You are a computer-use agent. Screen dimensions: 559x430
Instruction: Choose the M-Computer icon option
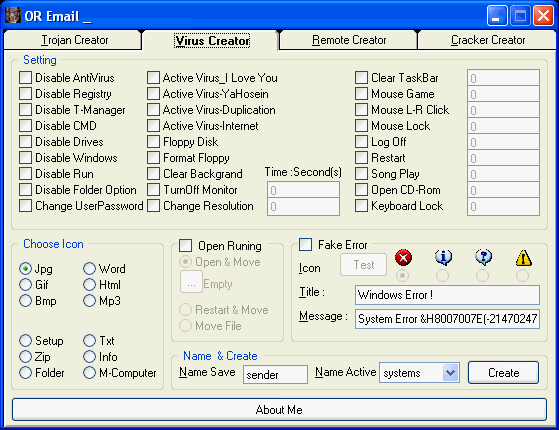tap(89, 373)
